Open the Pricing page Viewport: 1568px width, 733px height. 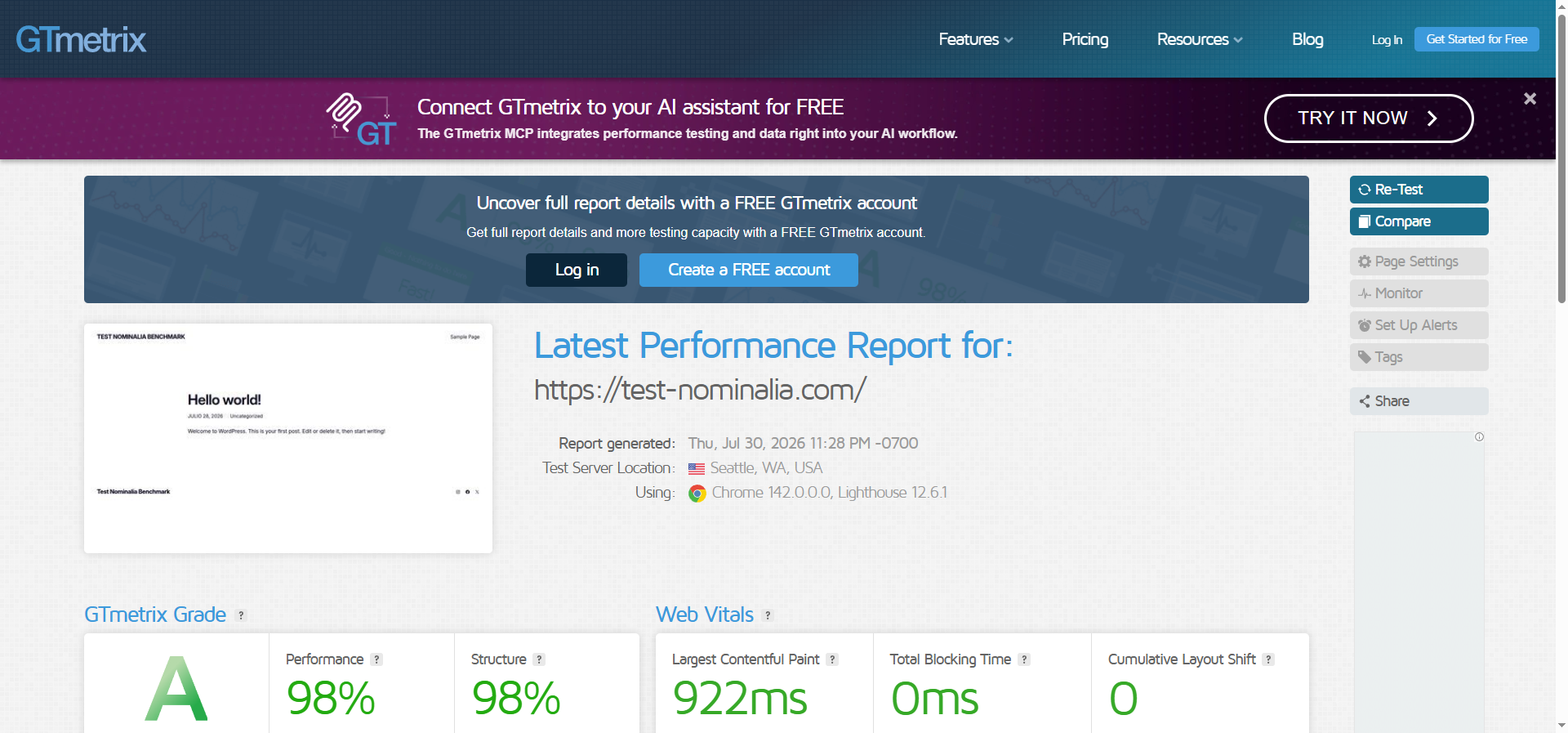[x=1085, y=39]
